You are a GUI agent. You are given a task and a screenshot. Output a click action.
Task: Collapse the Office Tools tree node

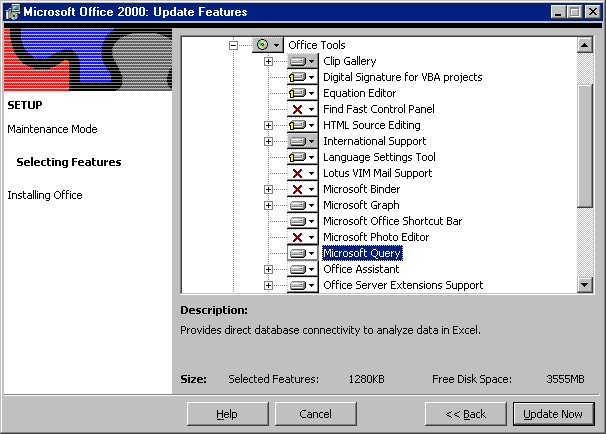click(x=233, y=45)
